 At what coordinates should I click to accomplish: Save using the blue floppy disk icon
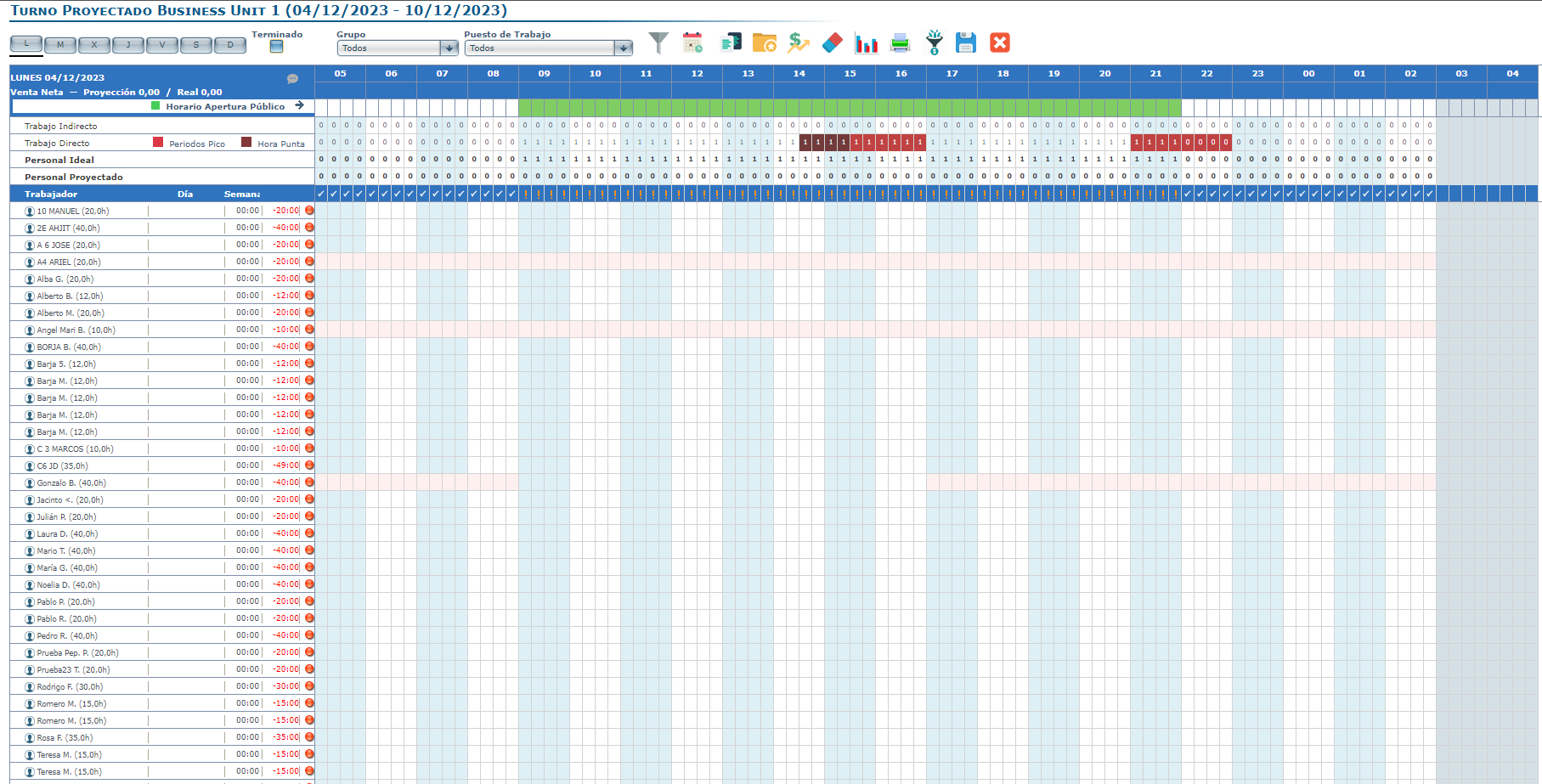[x=965, y=42]
